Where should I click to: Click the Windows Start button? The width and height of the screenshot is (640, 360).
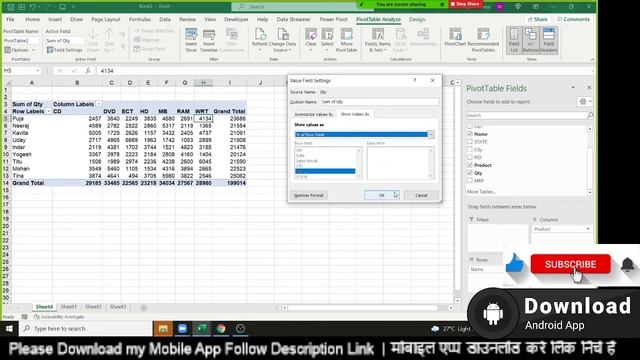point(9,329)
